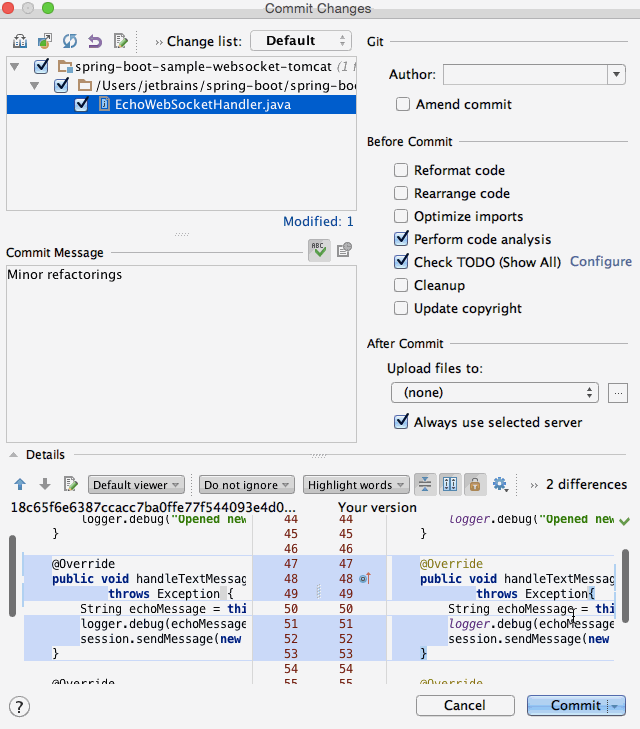Click the '2 differences' label
Screen dimensions: 640x729
click(587, 484)
